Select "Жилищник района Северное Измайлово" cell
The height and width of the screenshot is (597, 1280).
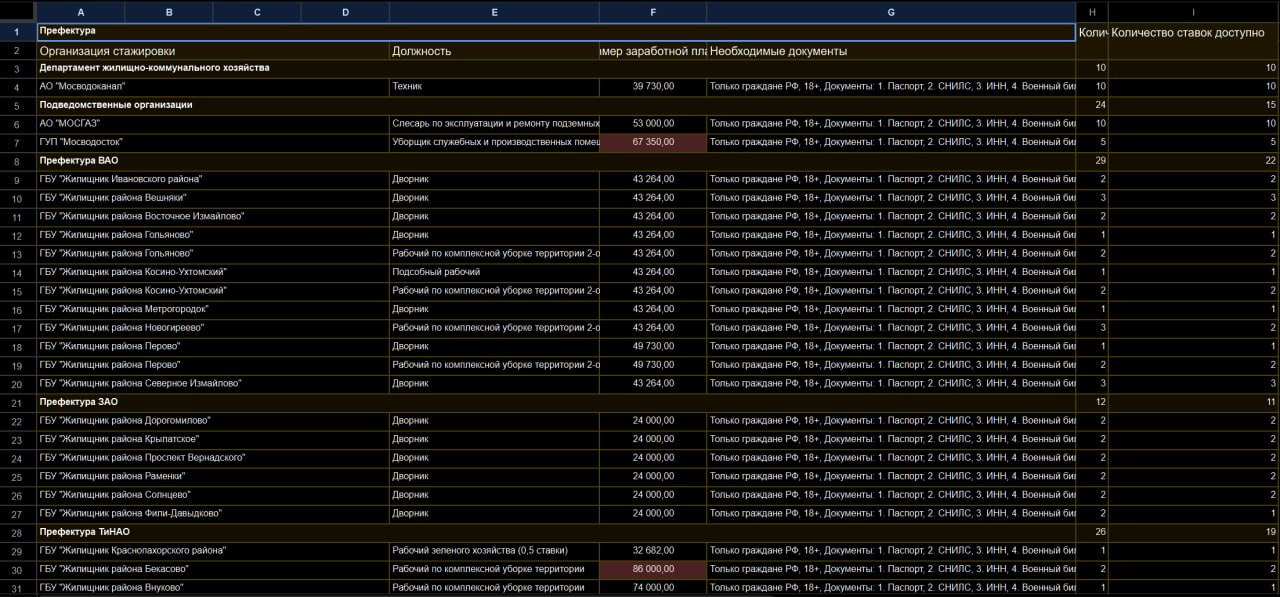213,383
